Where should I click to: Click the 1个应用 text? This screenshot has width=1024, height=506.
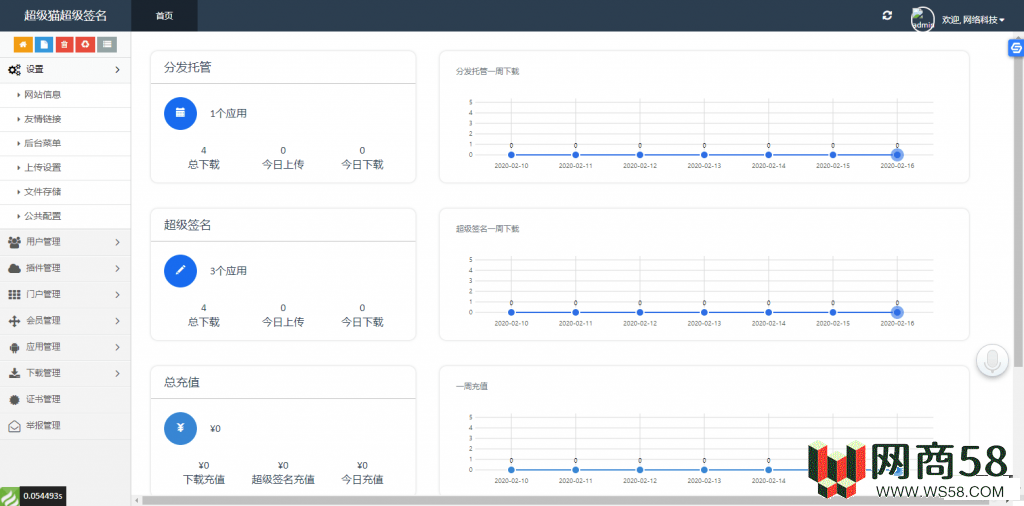coord(229,114)
